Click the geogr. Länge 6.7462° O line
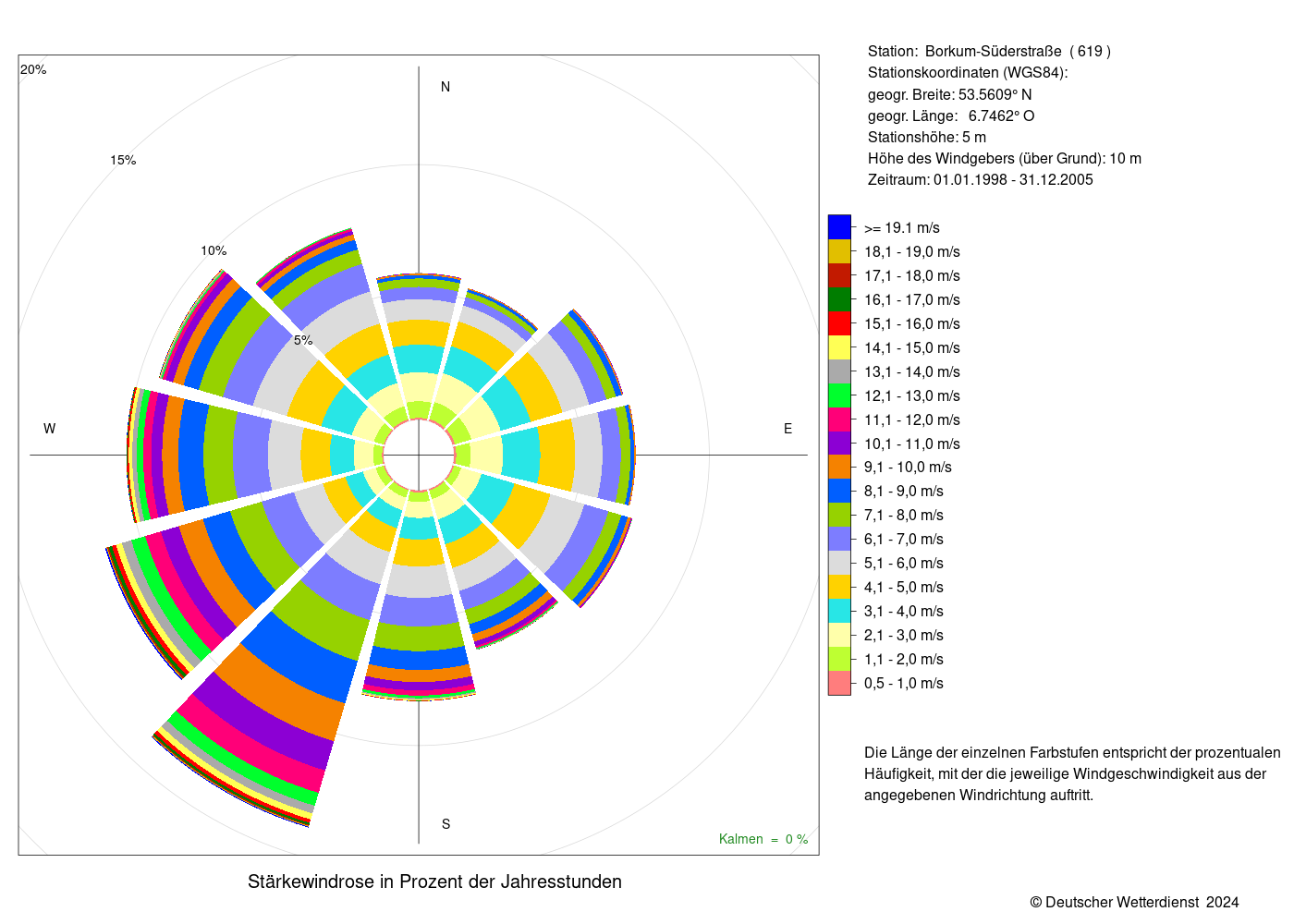 point(951,115)
